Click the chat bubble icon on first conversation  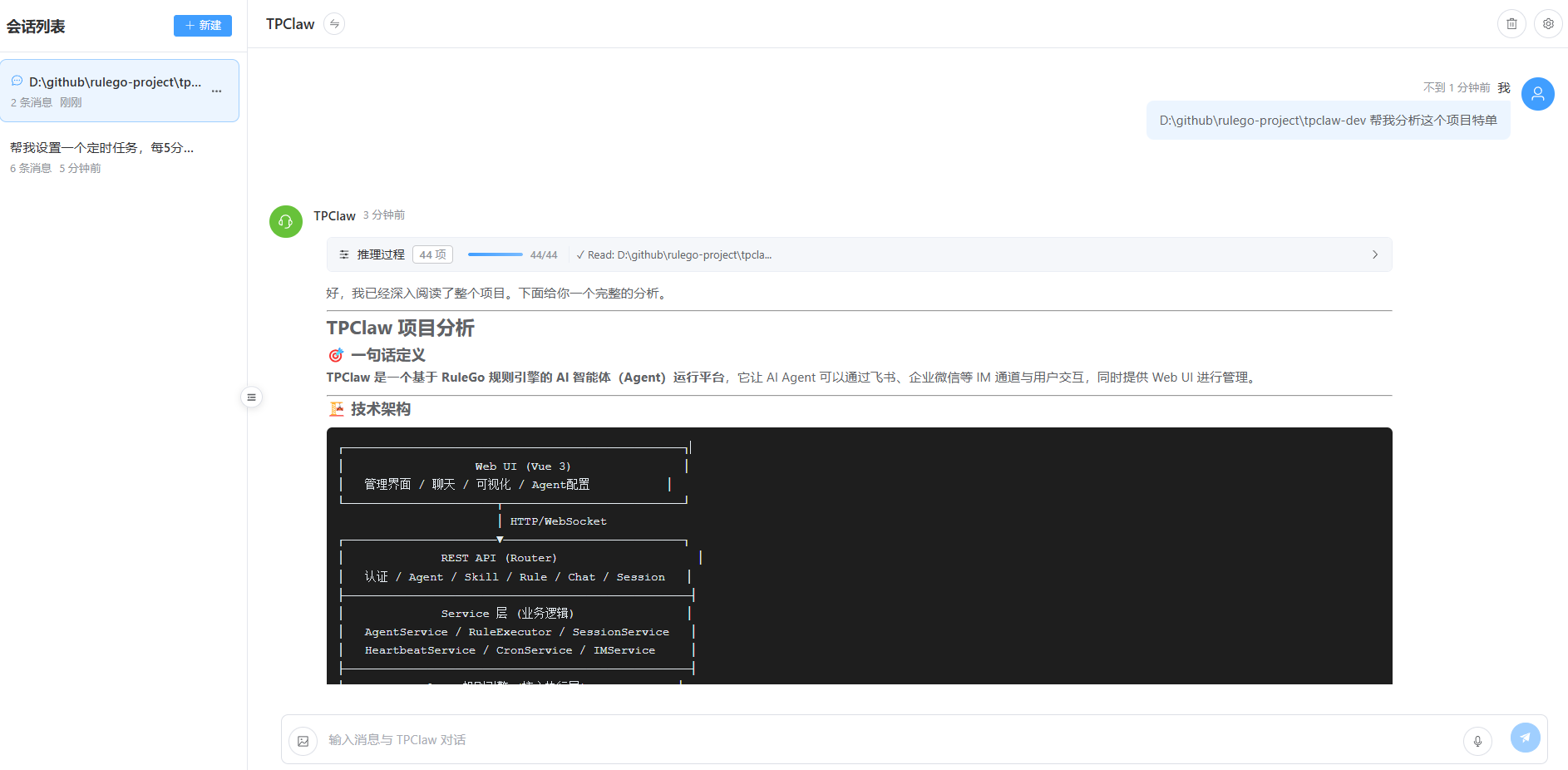[x=17, y=81]
